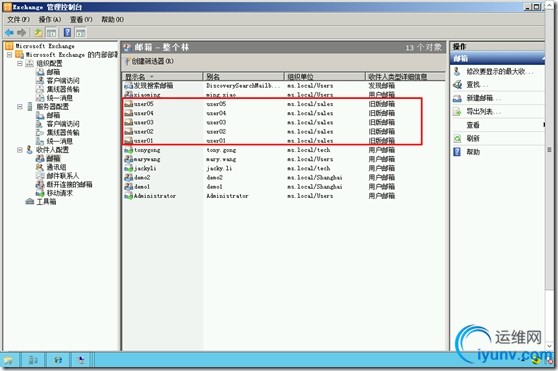This screenshot has width=558, height=371.
Task: Select 邮箱 under 服务器配置
Action: (x=53, y=115)
